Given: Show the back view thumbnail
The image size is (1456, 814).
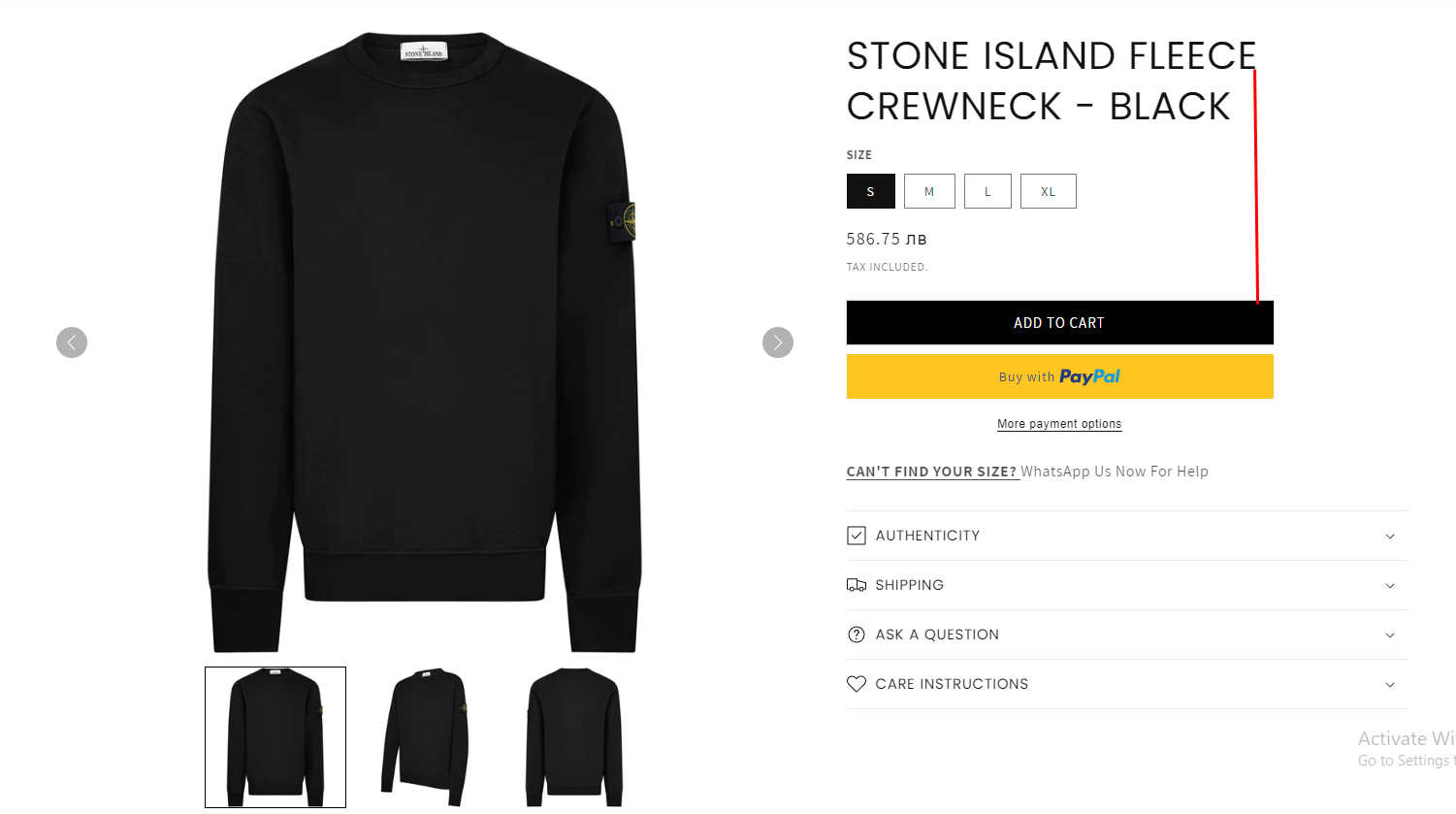Looking at the screenshot, I should coord(573,737).
